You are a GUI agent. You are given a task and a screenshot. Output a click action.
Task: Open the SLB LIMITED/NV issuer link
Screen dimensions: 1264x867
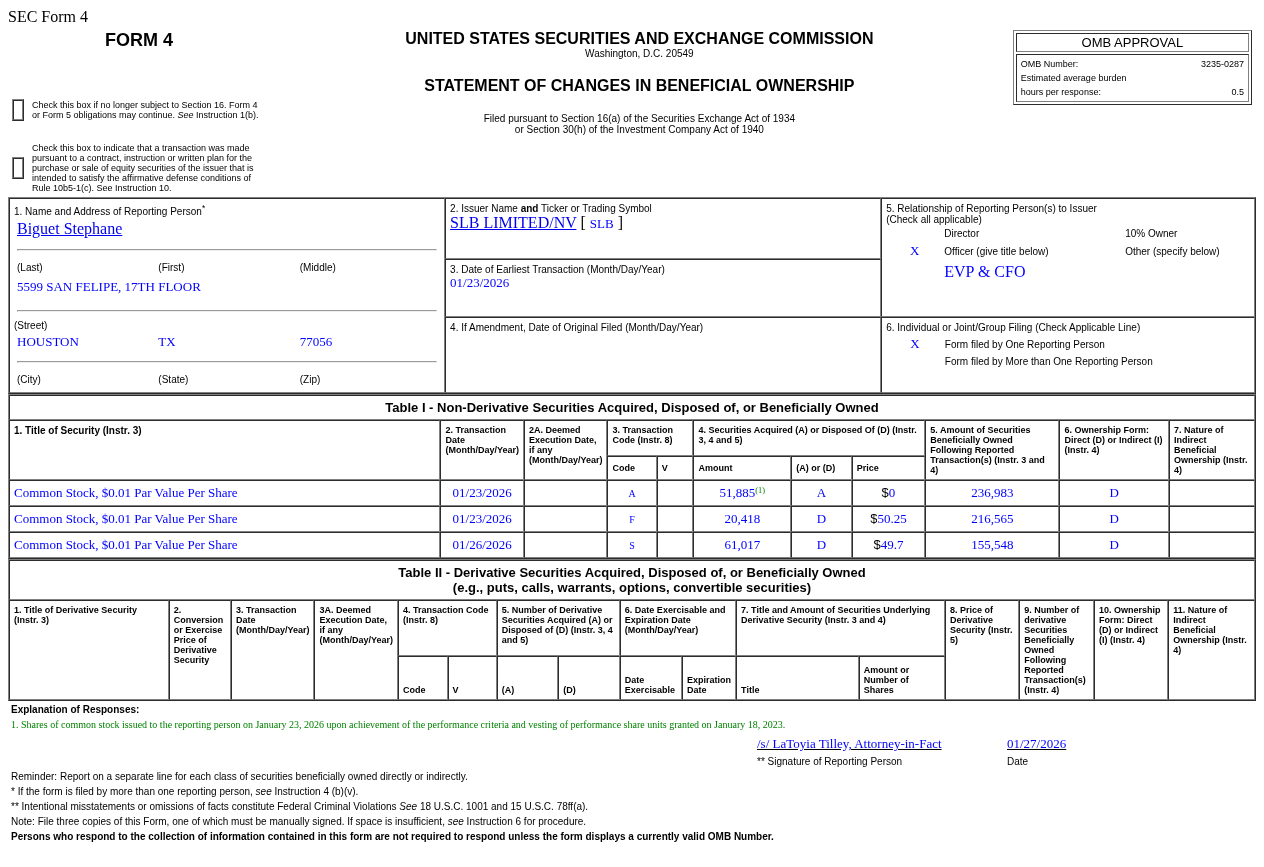click(513, 223)
